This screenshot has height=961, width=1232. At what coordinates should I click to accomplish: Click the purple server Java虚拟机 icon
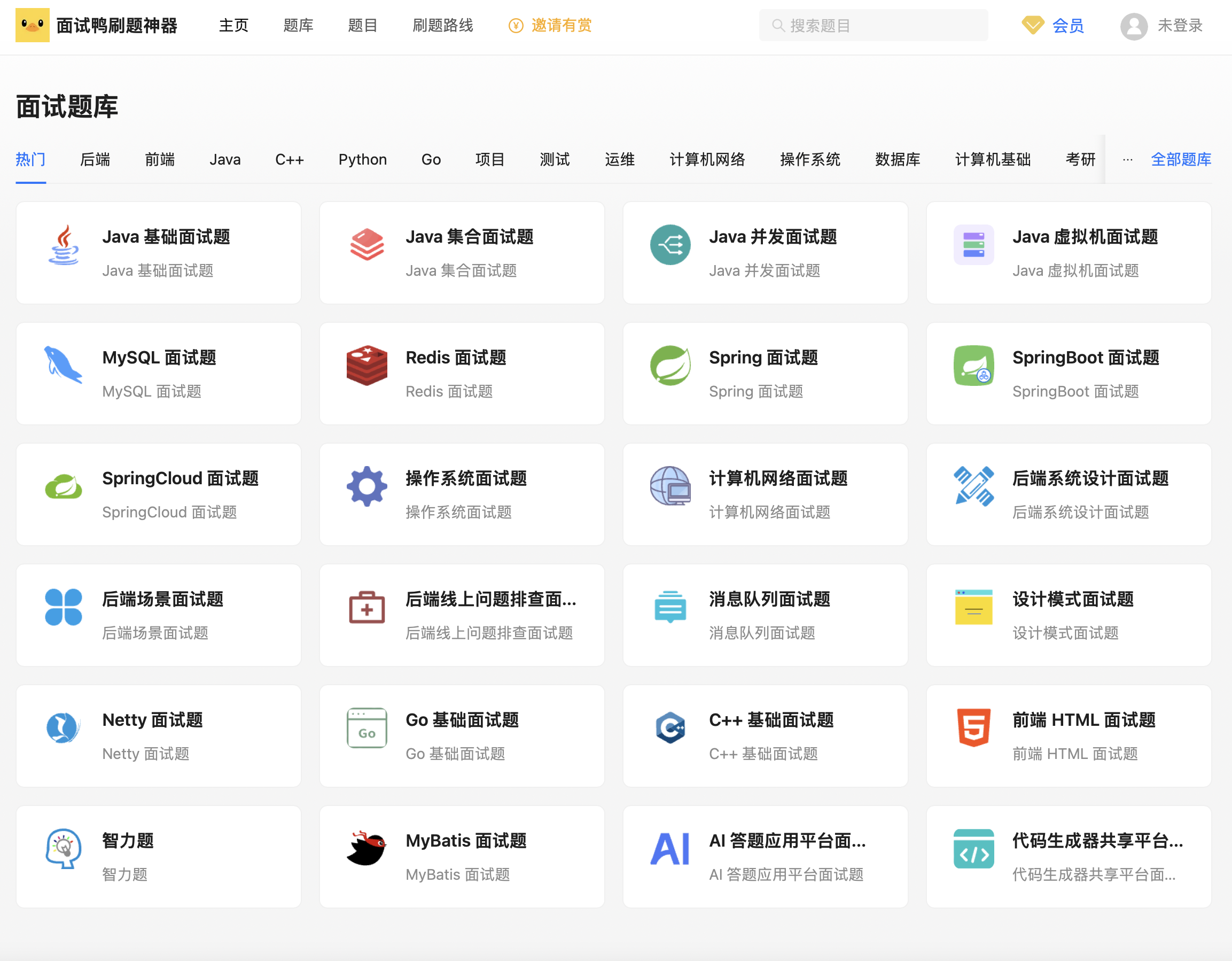[x=973, y=245]
